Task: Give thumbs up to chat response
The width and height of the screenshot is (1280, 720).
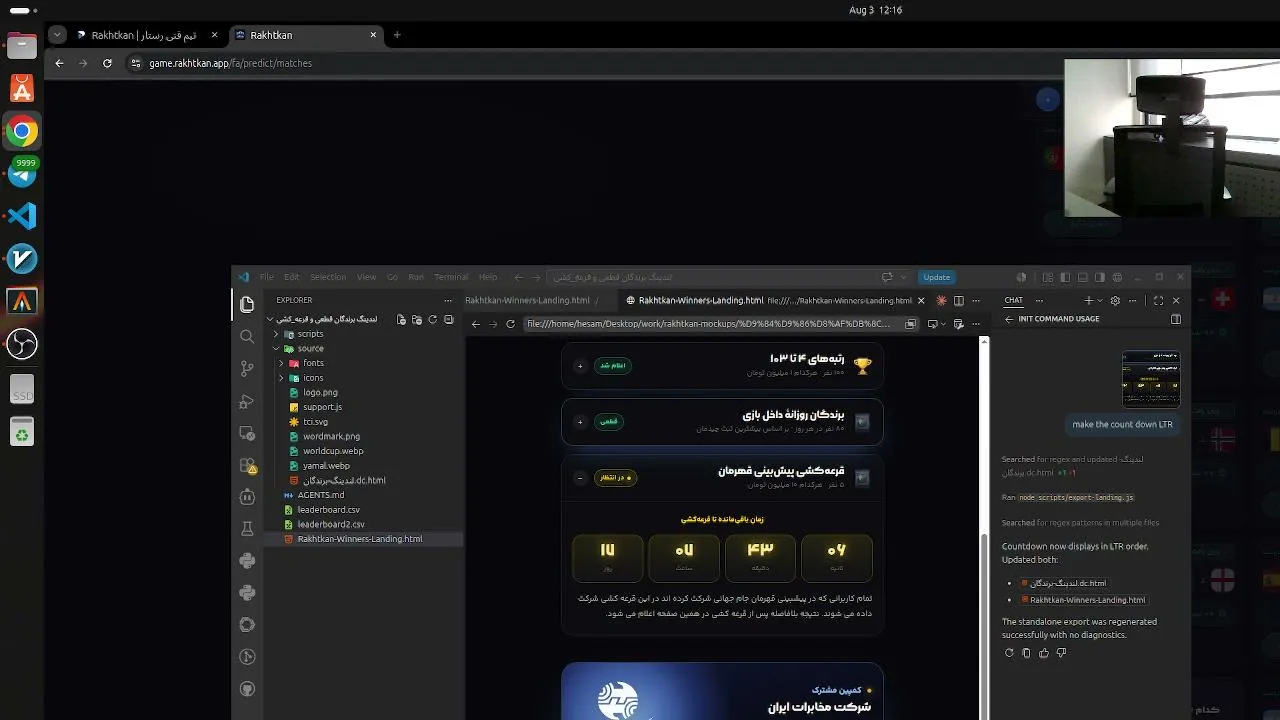Action: click(x=1044, y=653)
